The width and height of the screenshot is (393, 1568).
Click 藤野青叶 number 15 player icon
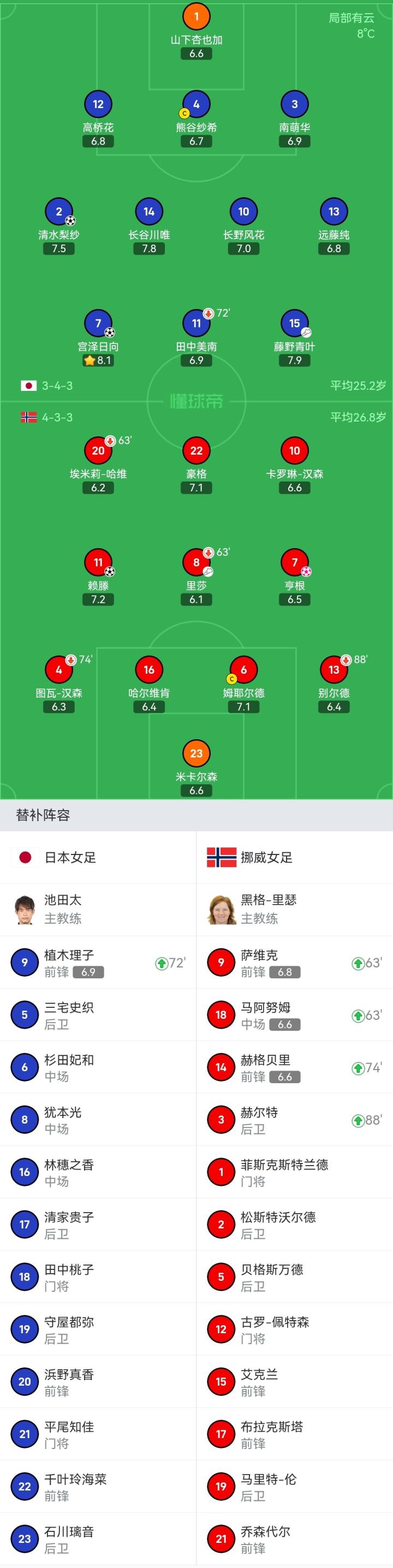[294, 323]
